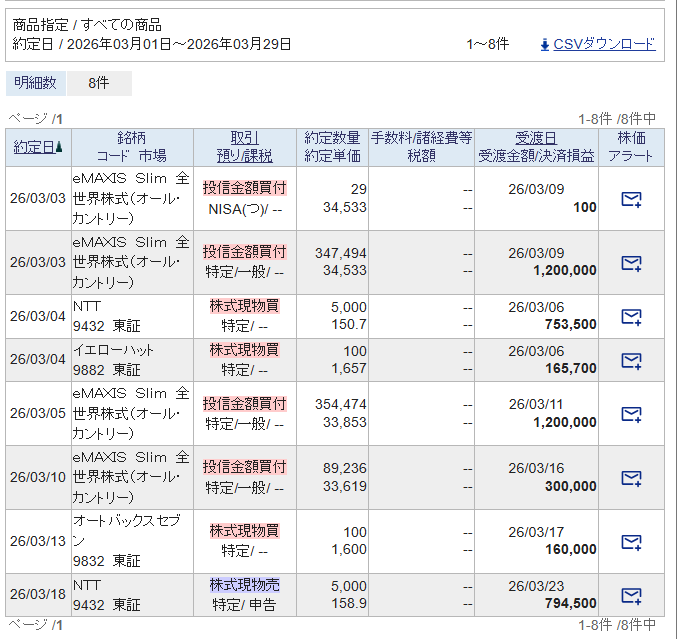Sort by 約定日 column header
The image size is (677, 639).
click(33, 147)
